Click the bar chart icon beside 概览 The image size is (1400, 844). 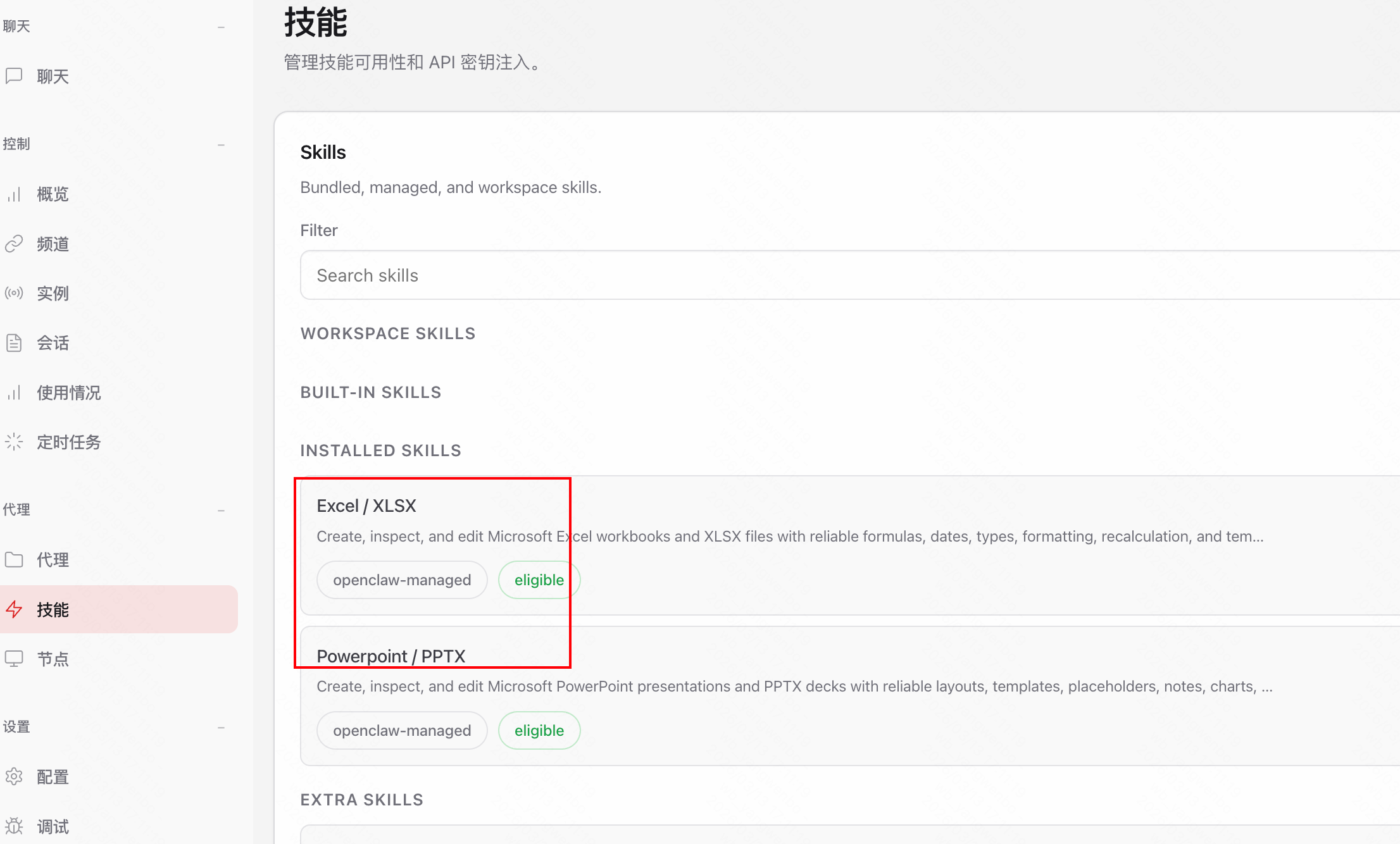(x=14, y=194)
